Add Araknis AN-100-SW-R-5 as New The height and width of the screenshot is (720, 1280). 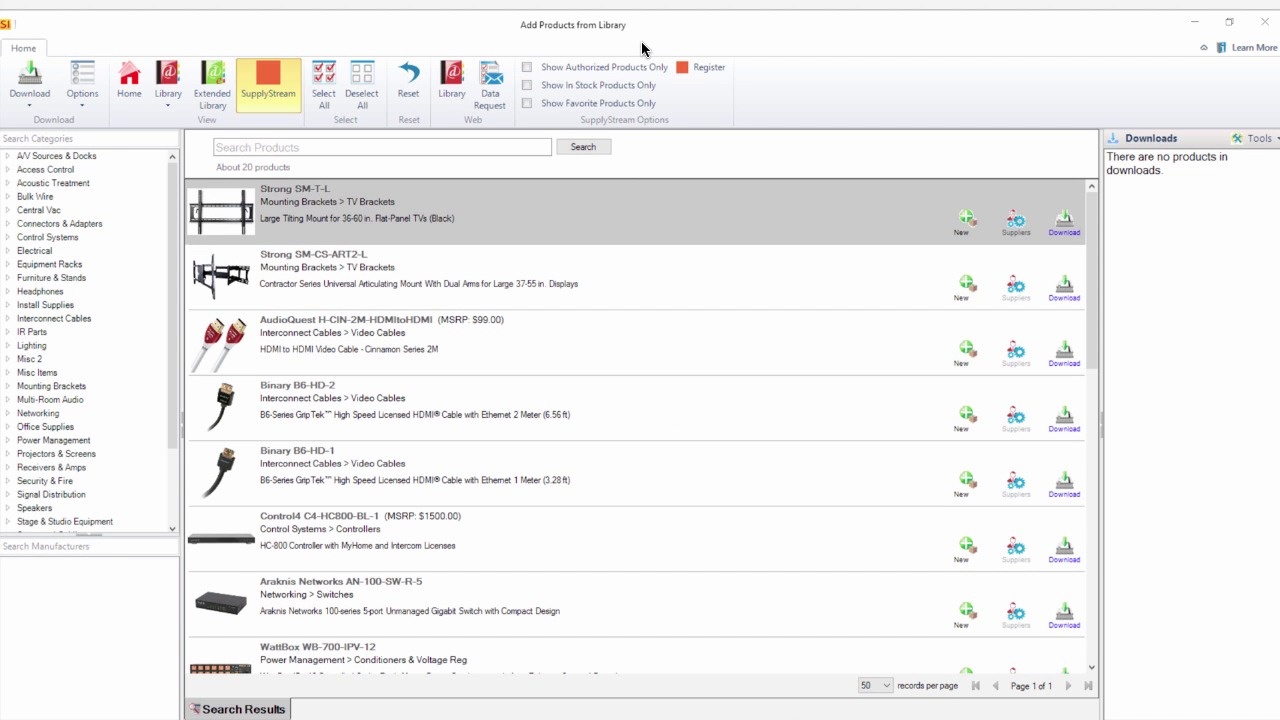pyautogui.click(x=965, y=615)
